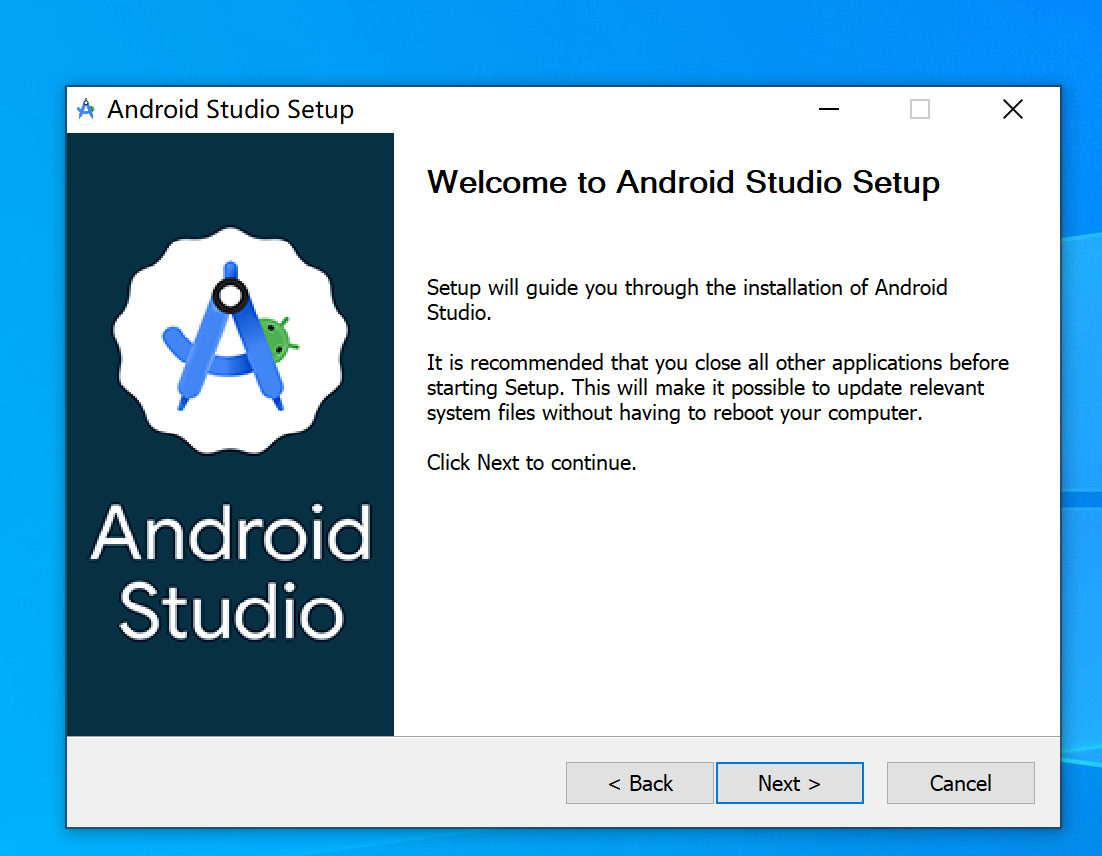The image size is (1102, 856).
Task: Click the Next > button
Action: coord(789,783)
